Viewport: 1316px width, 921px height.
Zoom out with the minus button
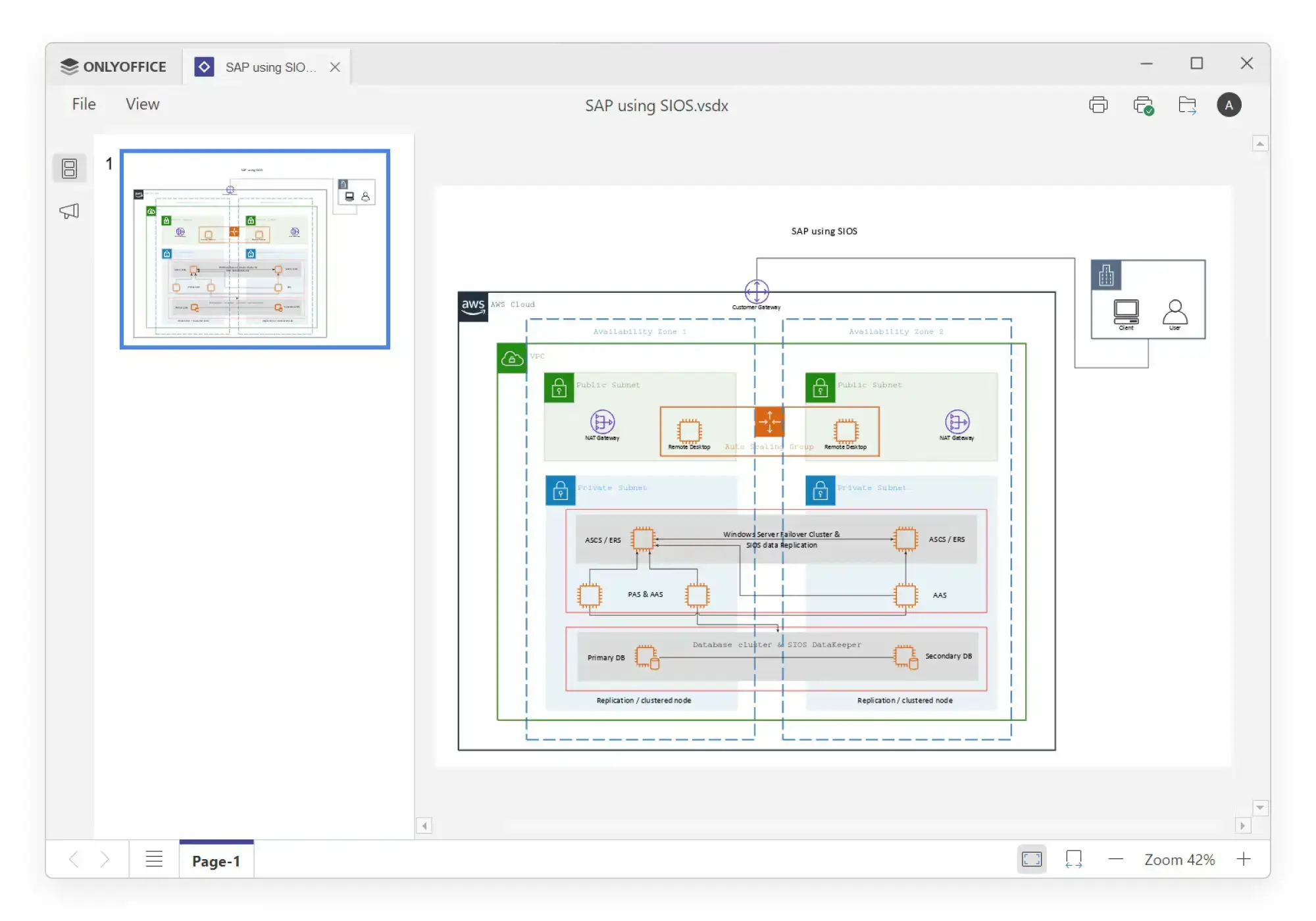coord(1115,859)
